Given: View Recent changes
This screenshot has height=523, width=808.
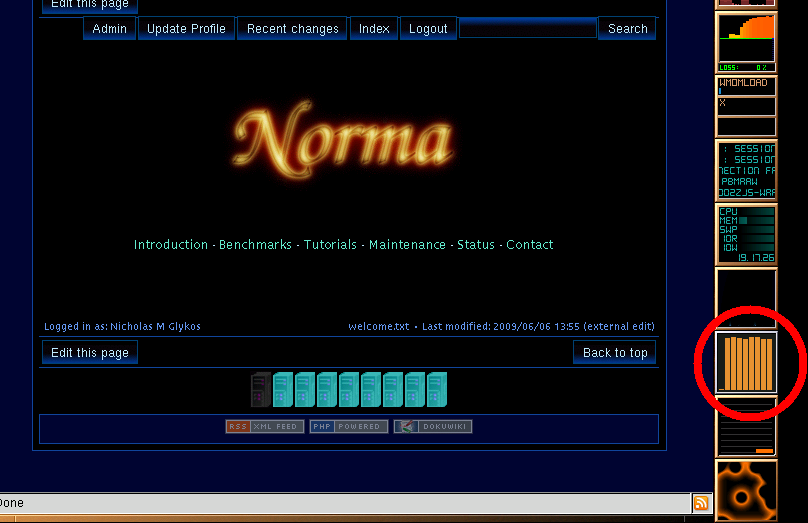Looking at the screenshot, I should [293, 29].
